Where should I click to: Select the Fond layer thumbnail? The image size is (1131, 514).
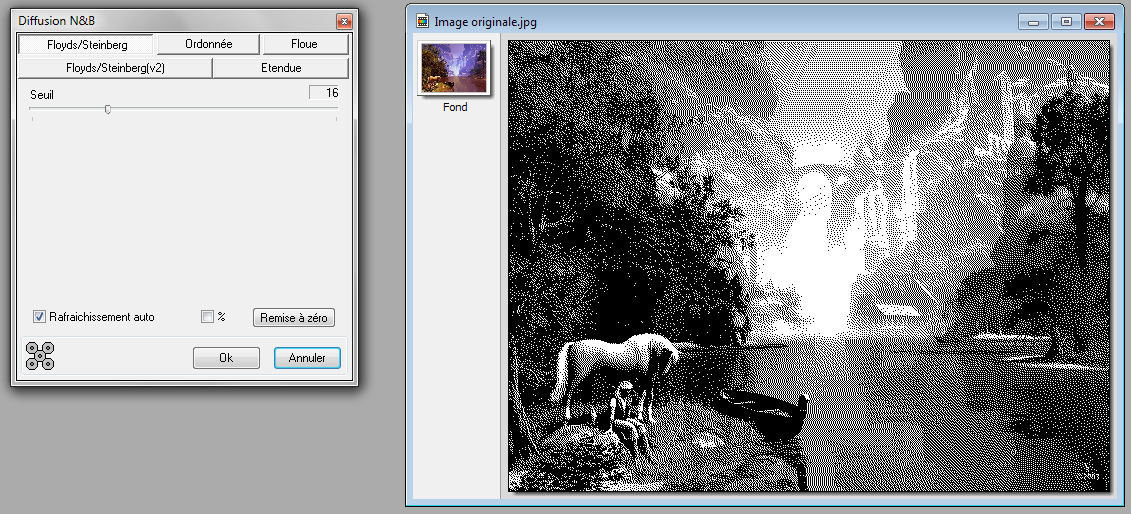pyautogui.click(x=454, y=69)
